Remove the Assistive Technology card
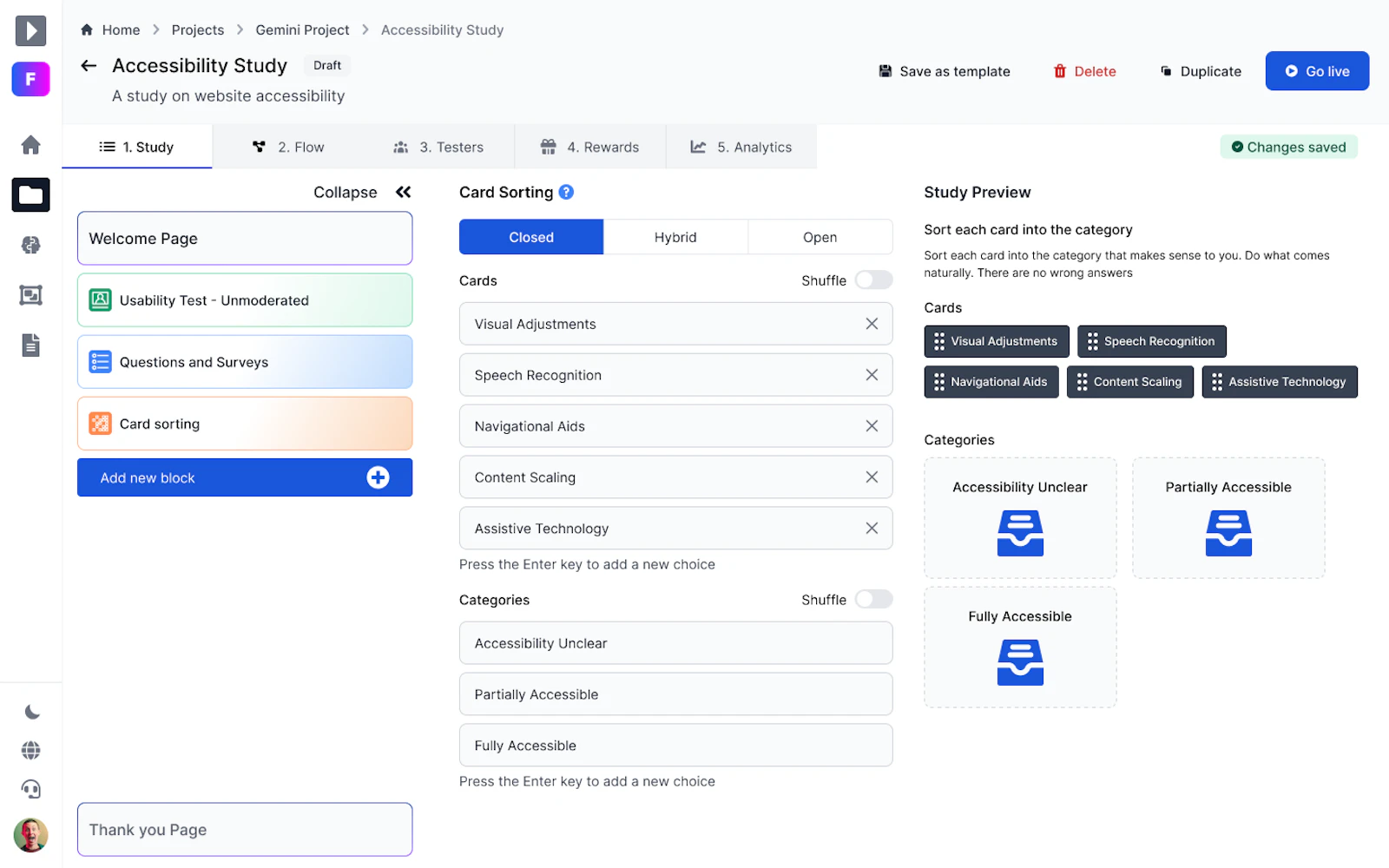The width and height of the screenshot is (1389, 868). pos(872,529)
